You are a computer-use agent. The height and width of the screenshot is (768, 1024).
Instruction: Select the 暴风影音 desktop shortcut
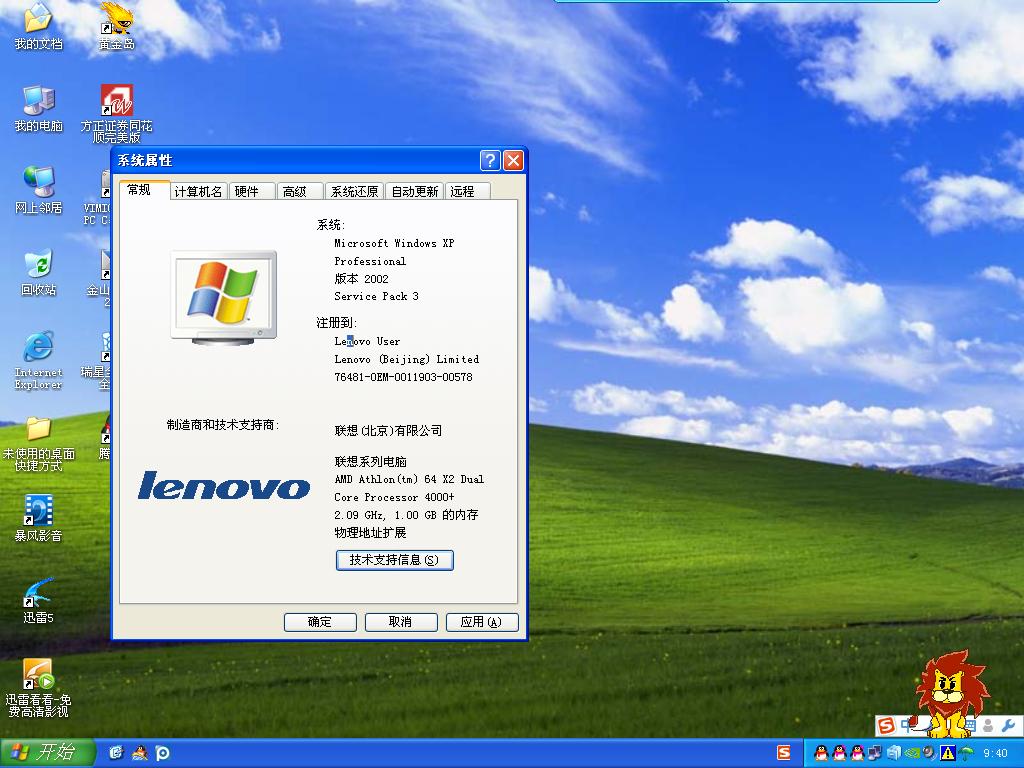[38, 519]
